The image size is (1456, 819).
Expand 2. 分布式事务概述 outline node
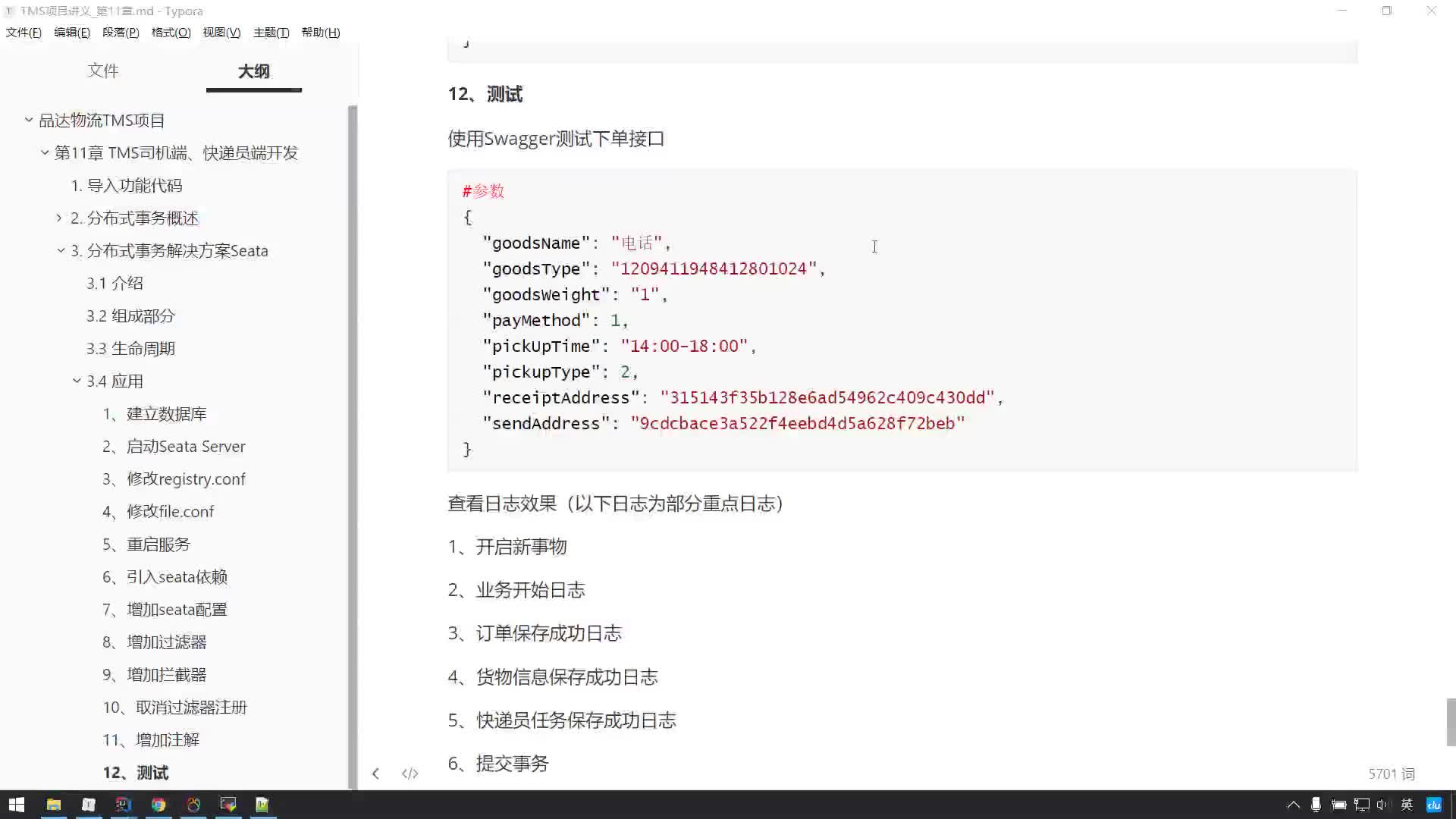point(59,218)
